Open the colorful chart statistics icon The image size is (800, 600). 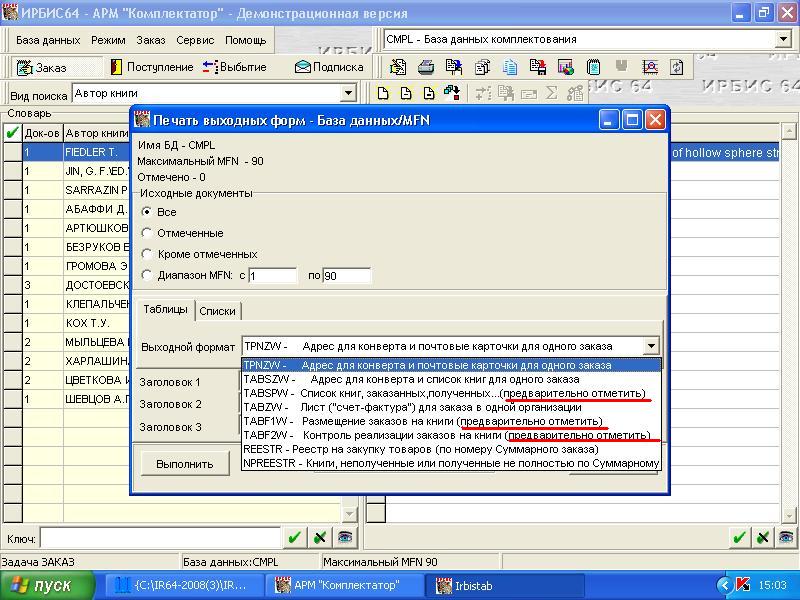pyautogui.click(x=566, y=67)
